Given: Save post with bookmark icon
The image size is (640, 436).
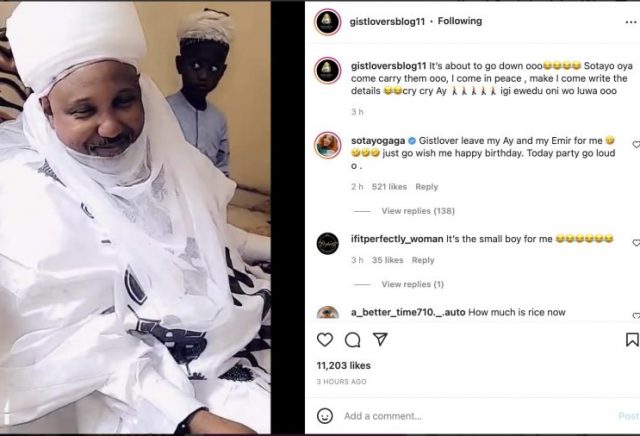Looking at the screenshot, I should click(x=632, y=339).
